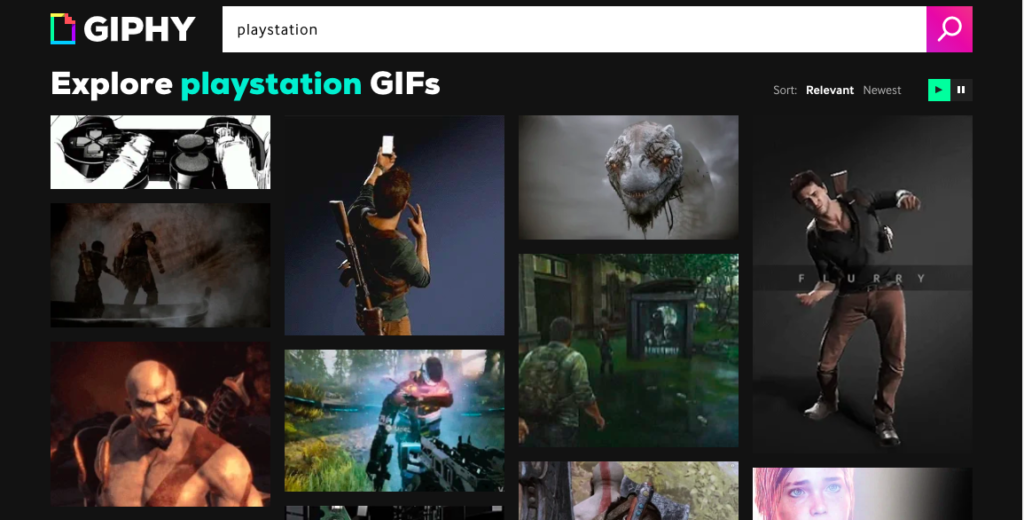Sort GIFs by Relevant
This screenshot has height=520, width=1024.
coord(829,90)
